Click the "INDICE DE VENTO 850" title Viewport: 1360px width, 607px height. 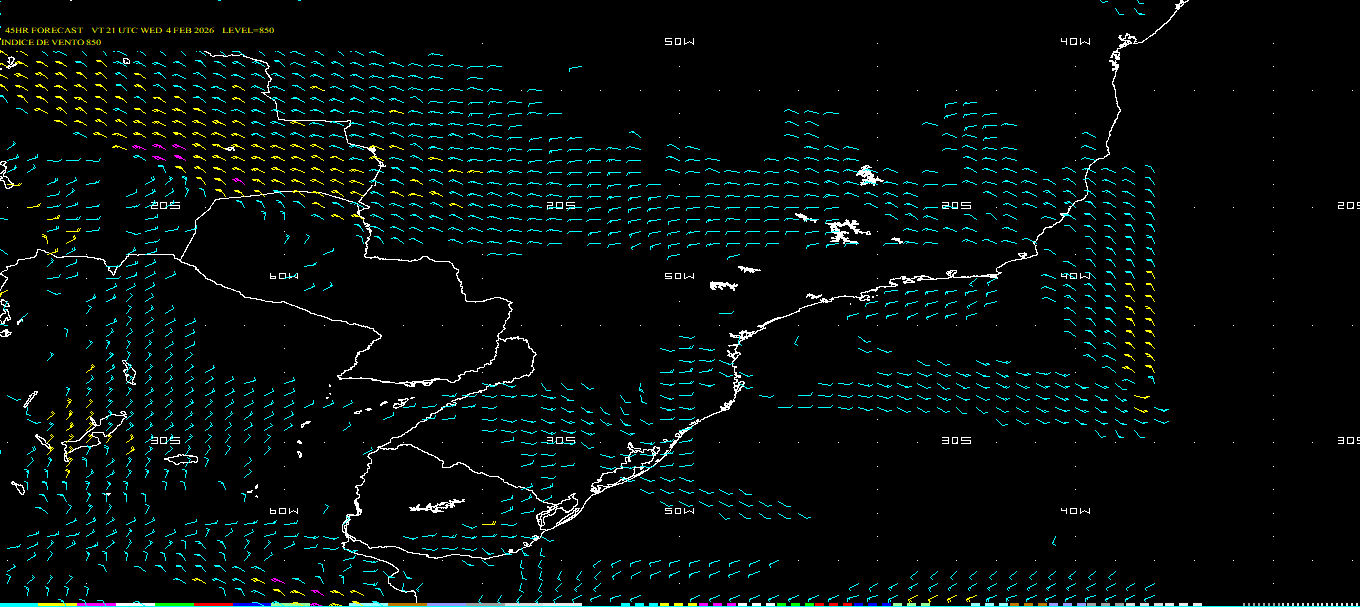click(x=51, y=42)
